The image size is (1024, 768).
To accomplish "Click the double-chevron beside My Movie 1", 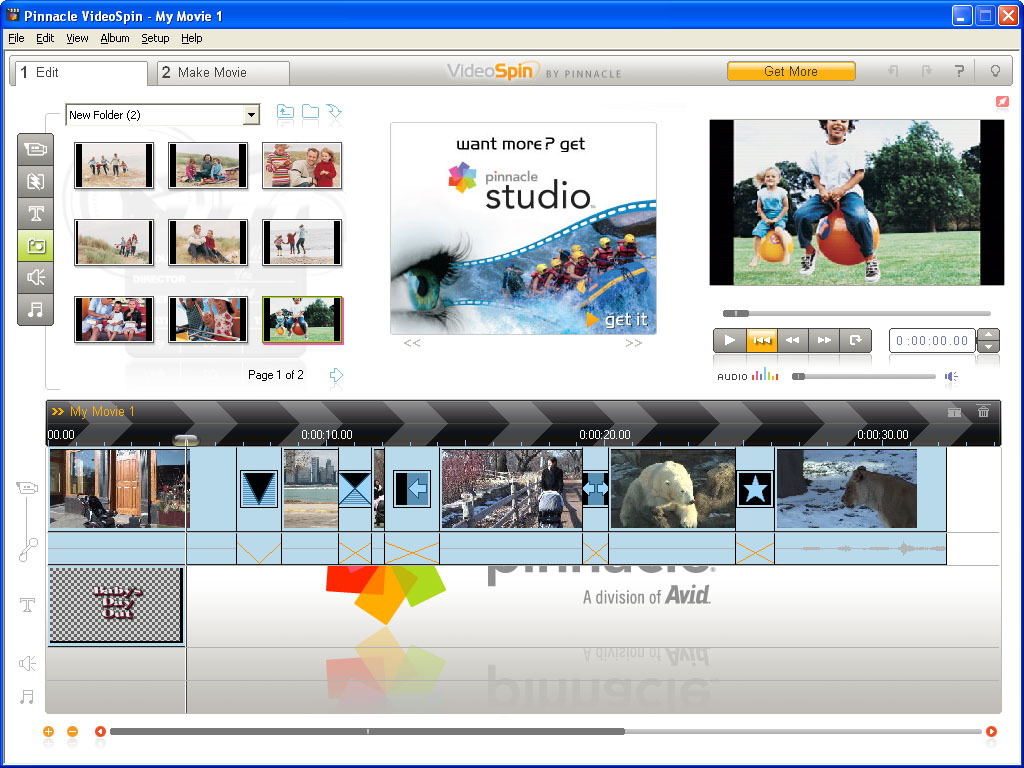I will 57,411.
